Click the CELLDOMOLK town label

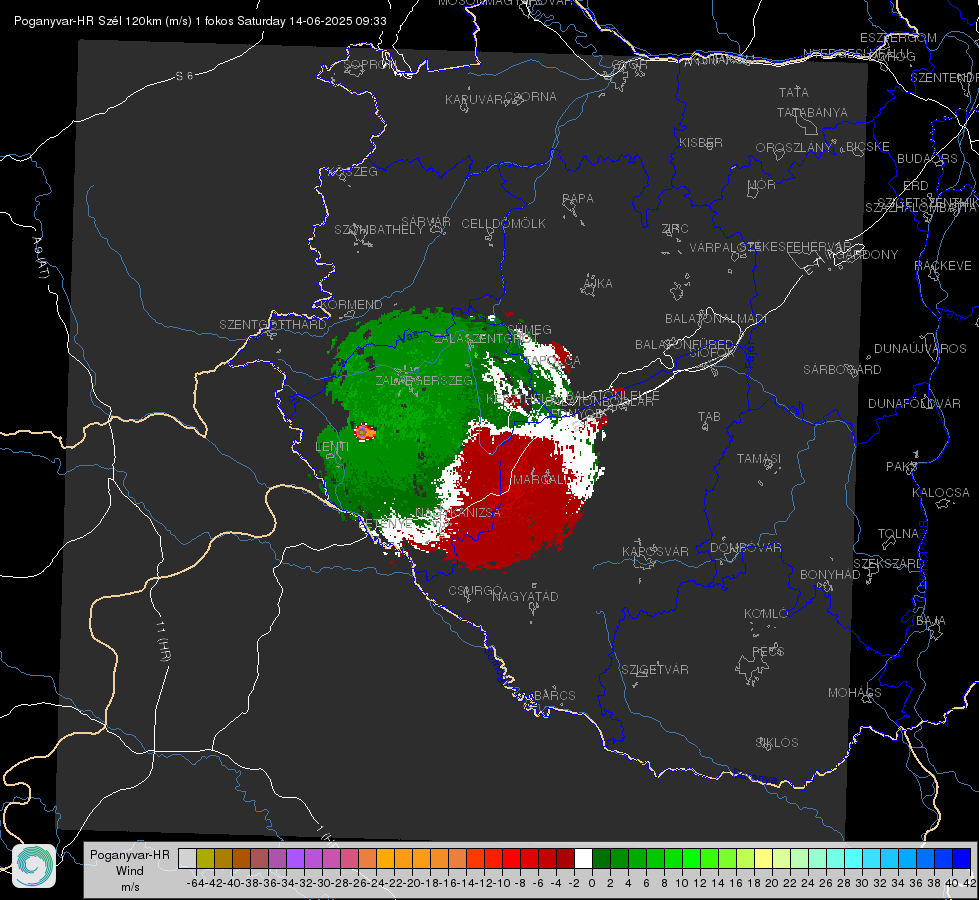click(503, 224)
